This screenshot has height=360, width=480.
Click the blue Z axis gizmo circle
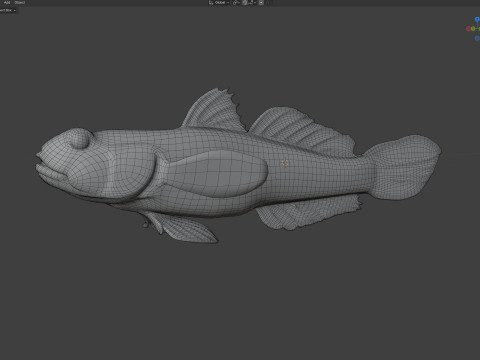(x=477, y=19)
